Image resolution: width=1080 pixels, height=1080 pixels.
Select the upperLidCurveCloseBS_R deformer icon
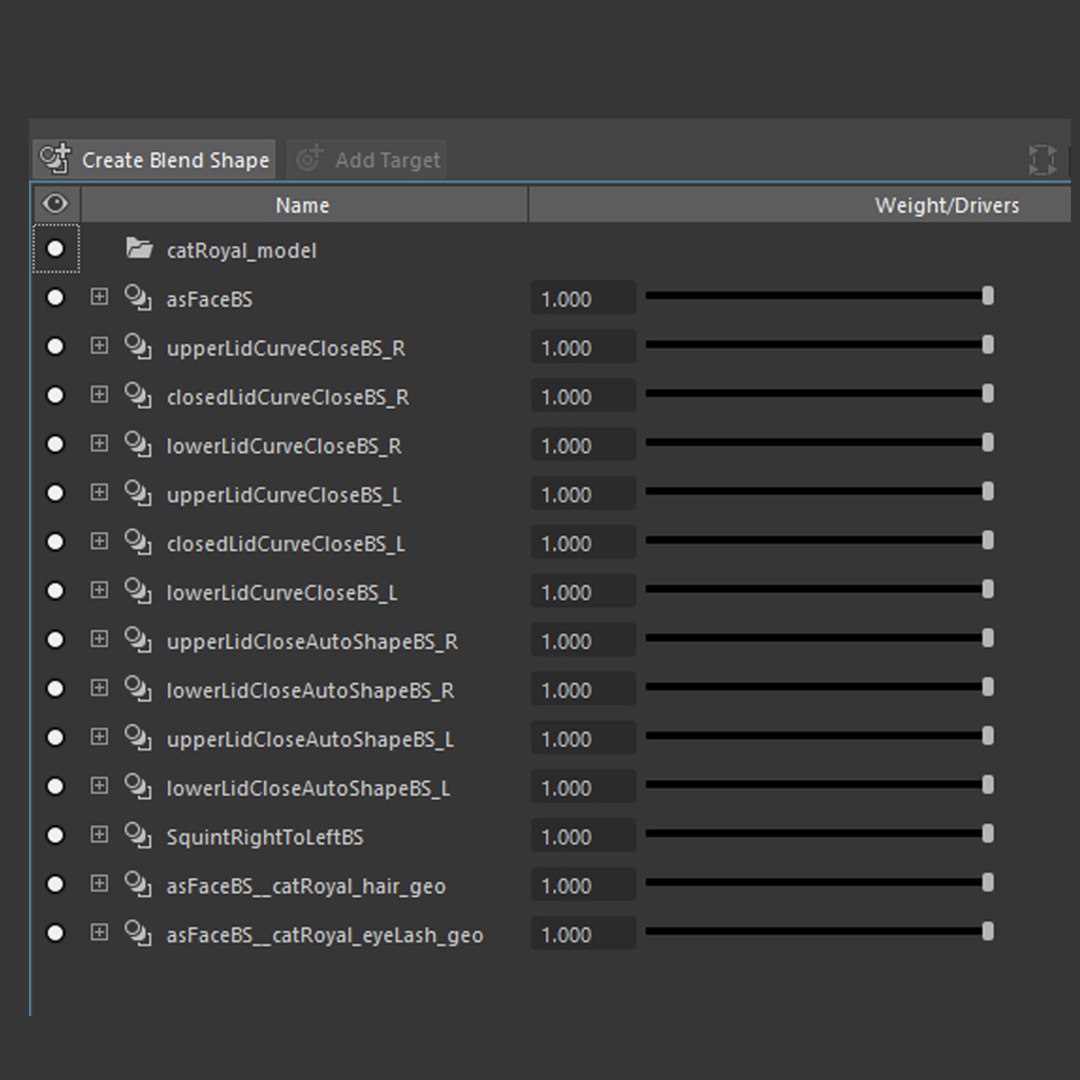(x=138, y=346)
